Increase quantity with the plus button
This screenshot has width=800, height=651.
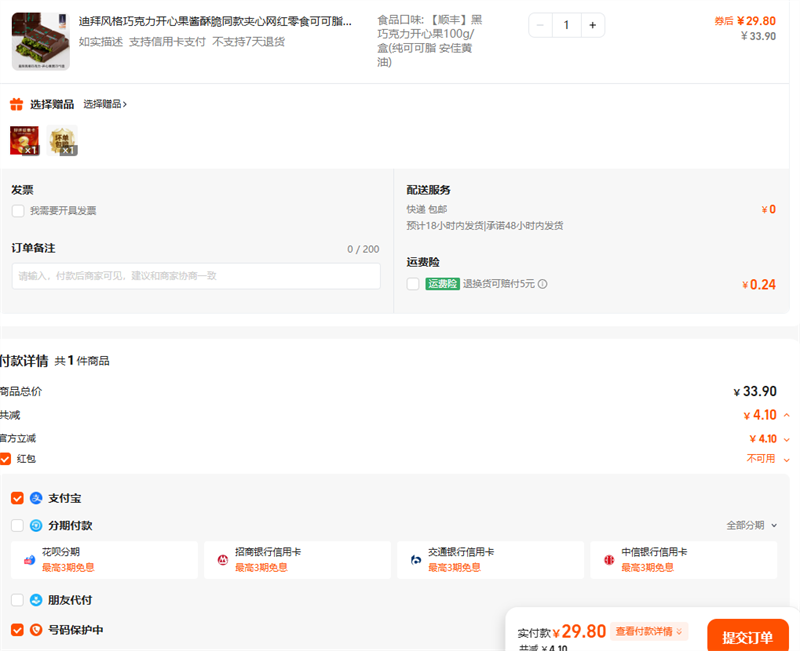(x=592, y=25)
